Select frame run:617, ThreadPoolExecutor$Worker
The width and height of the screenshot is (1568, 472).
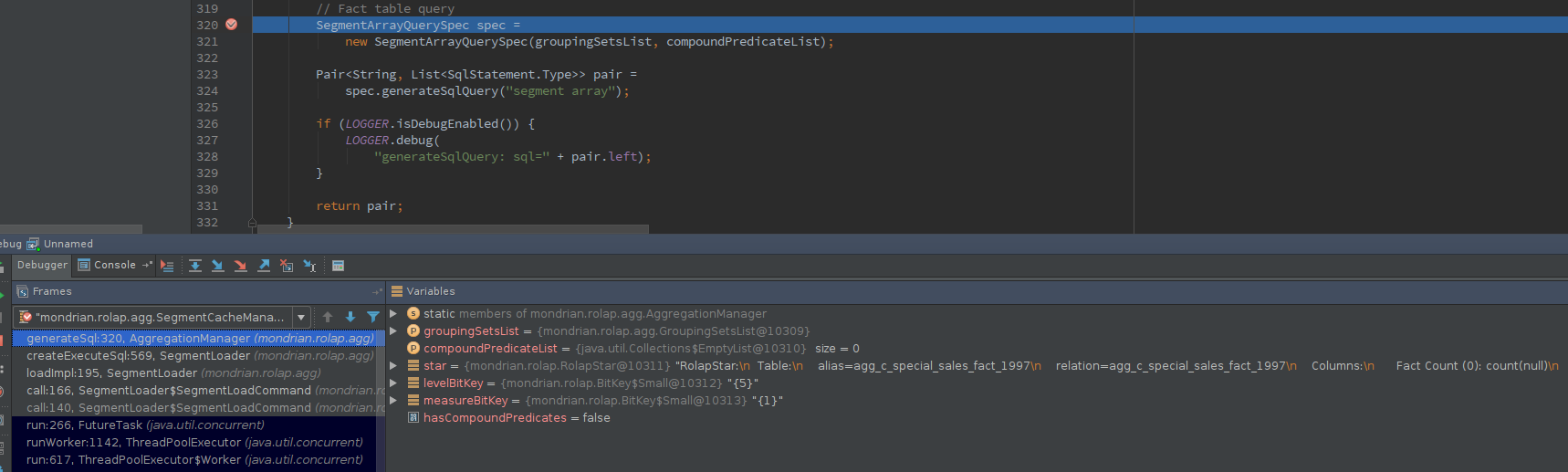tap(199, 459)
